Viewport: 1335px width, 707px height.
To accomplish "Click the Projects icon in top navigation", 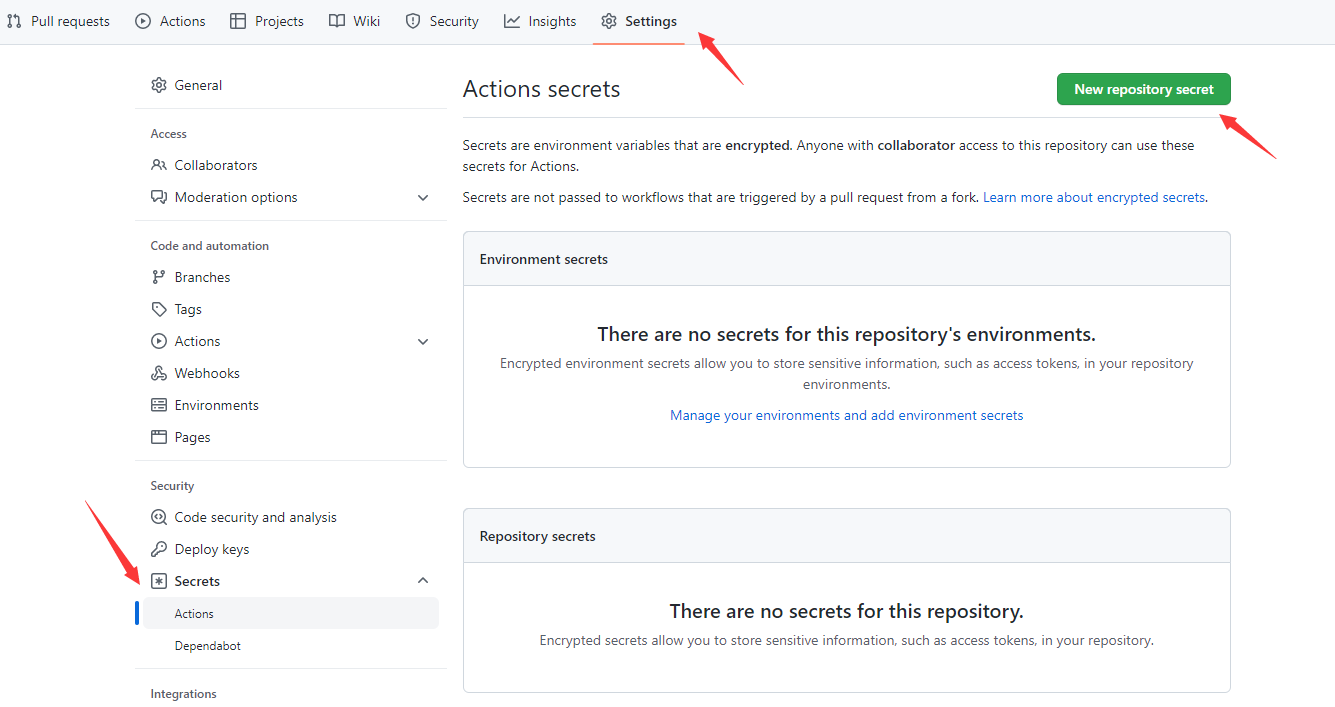I will pyautogui.click(x=238, y=20).
